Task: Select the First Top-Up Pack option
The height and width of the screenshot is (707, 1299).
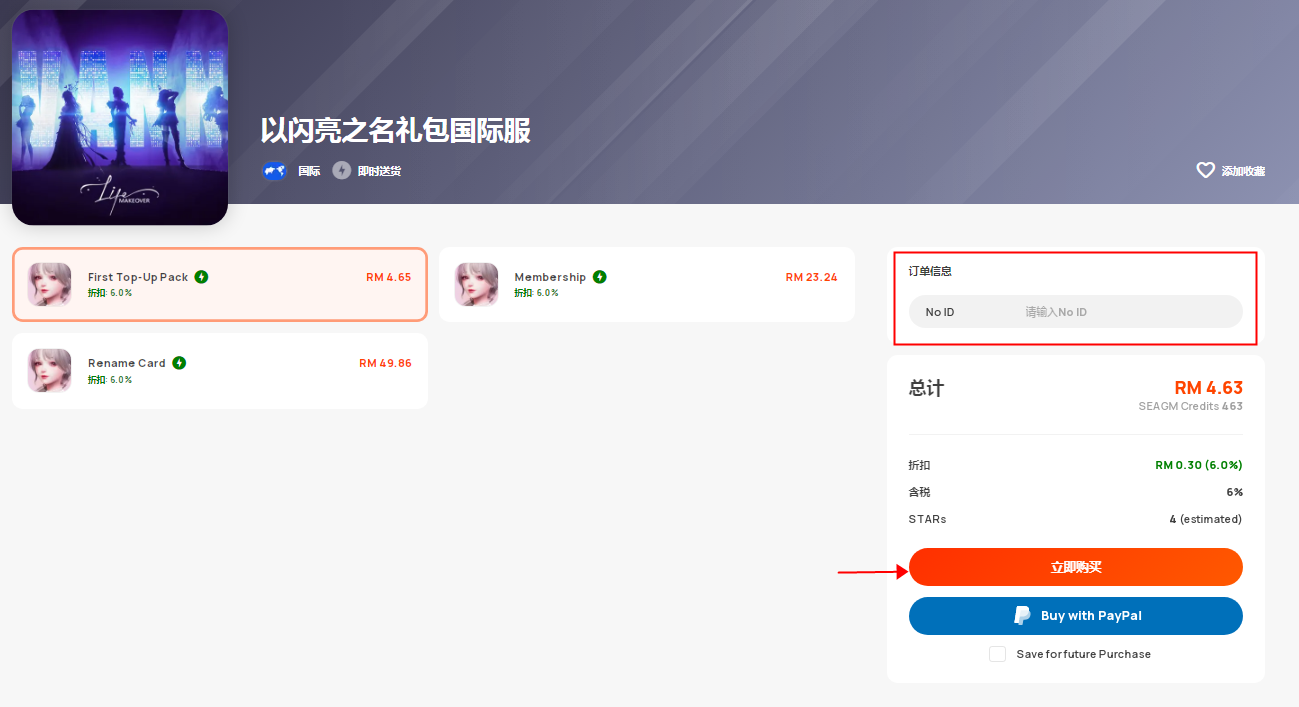Action: click(x=220, y=284)
